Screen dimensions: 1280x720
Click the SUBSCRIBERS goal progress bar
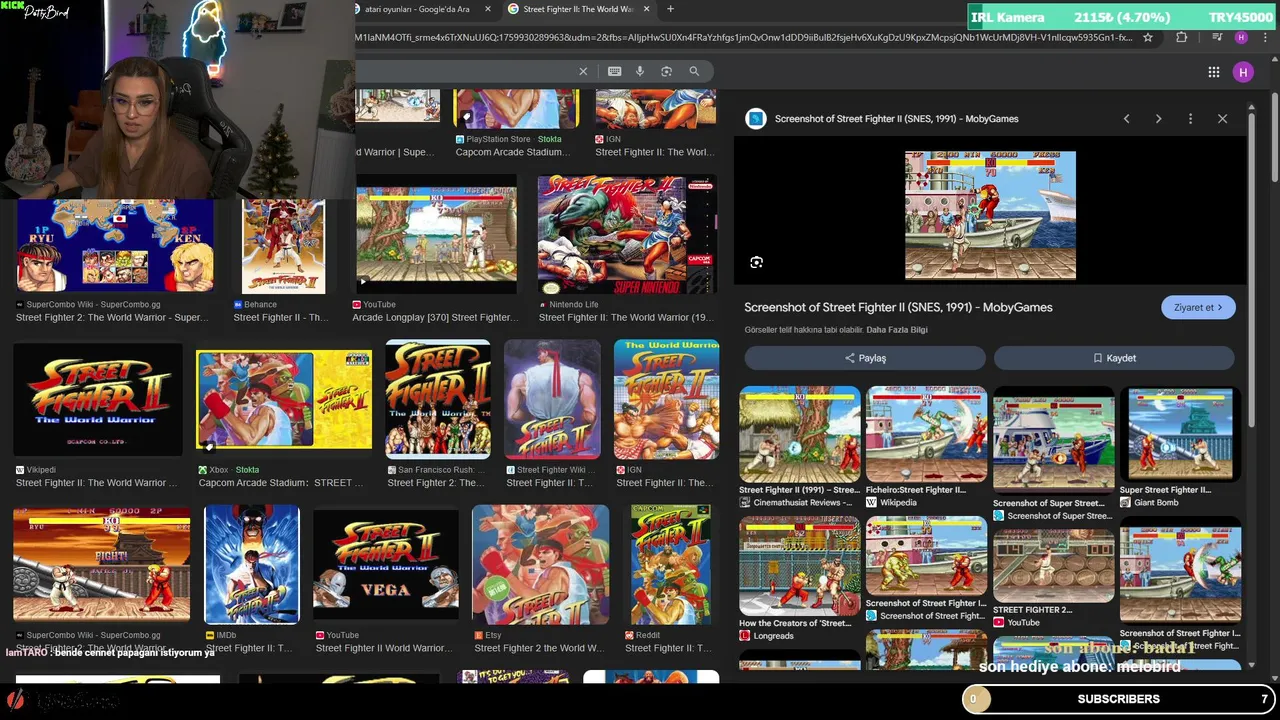(1119, 699)
